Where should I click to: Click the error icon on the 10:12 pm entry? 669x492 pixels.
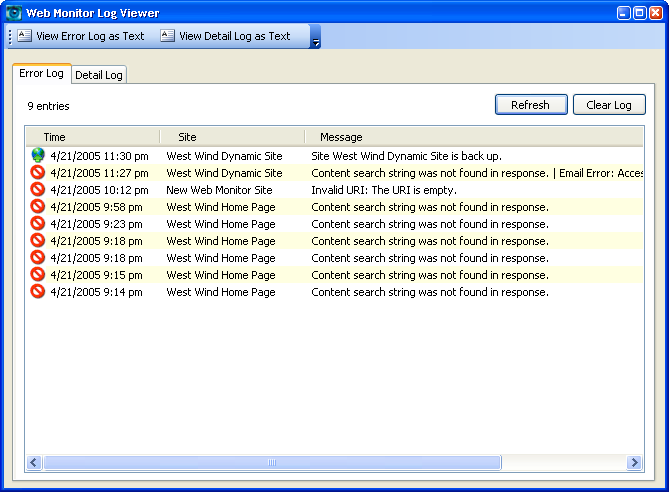pyautogui.click(x=38, y=190)
